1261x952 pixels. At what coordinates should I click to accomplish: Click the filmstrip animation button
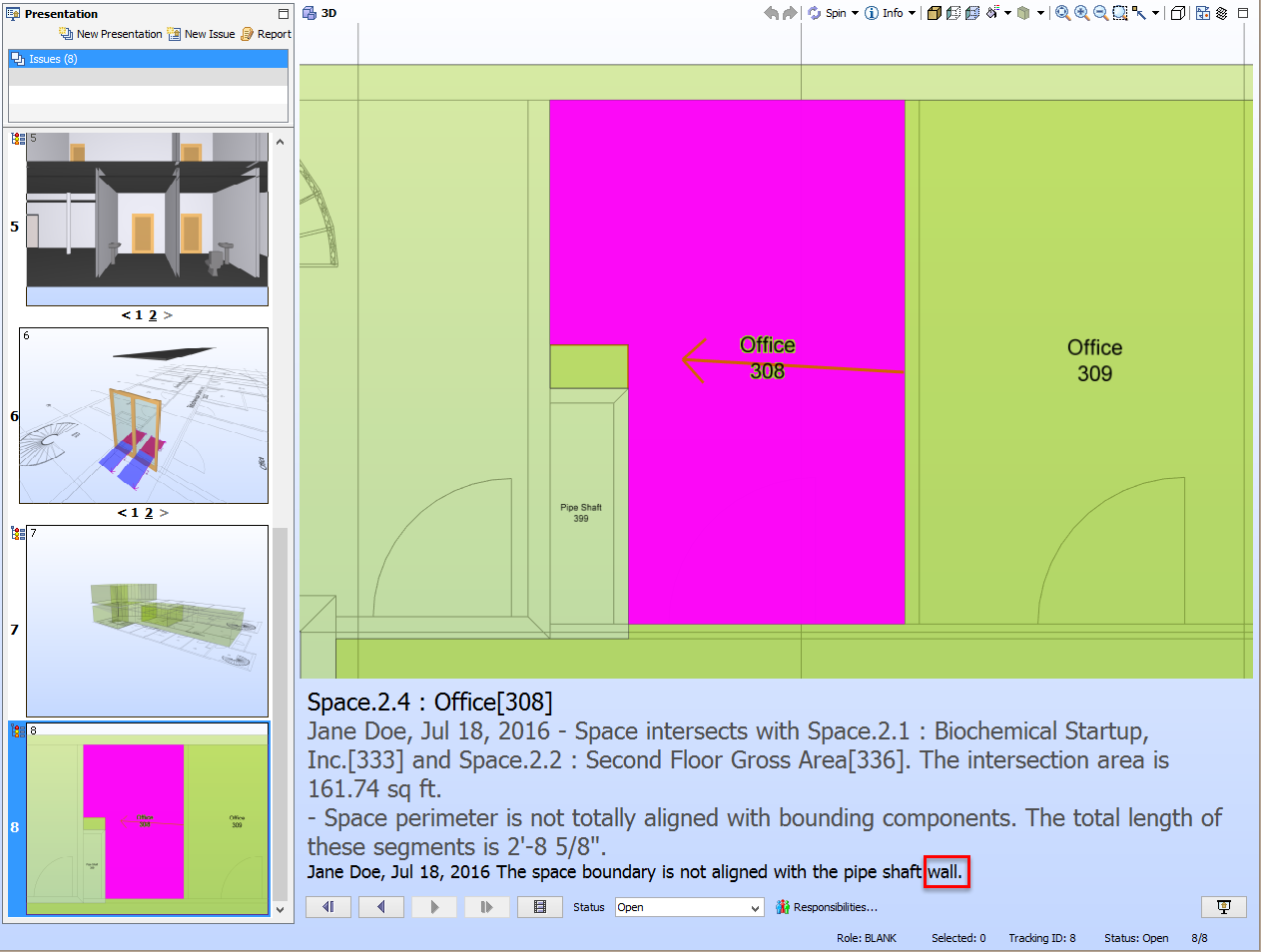(x=540, y=907)
